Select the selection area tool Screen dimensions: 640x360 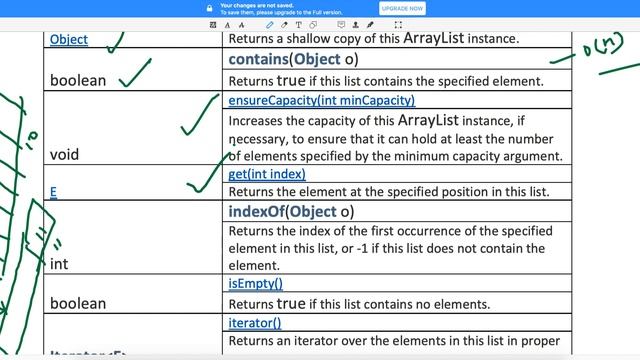pos(398,25)
